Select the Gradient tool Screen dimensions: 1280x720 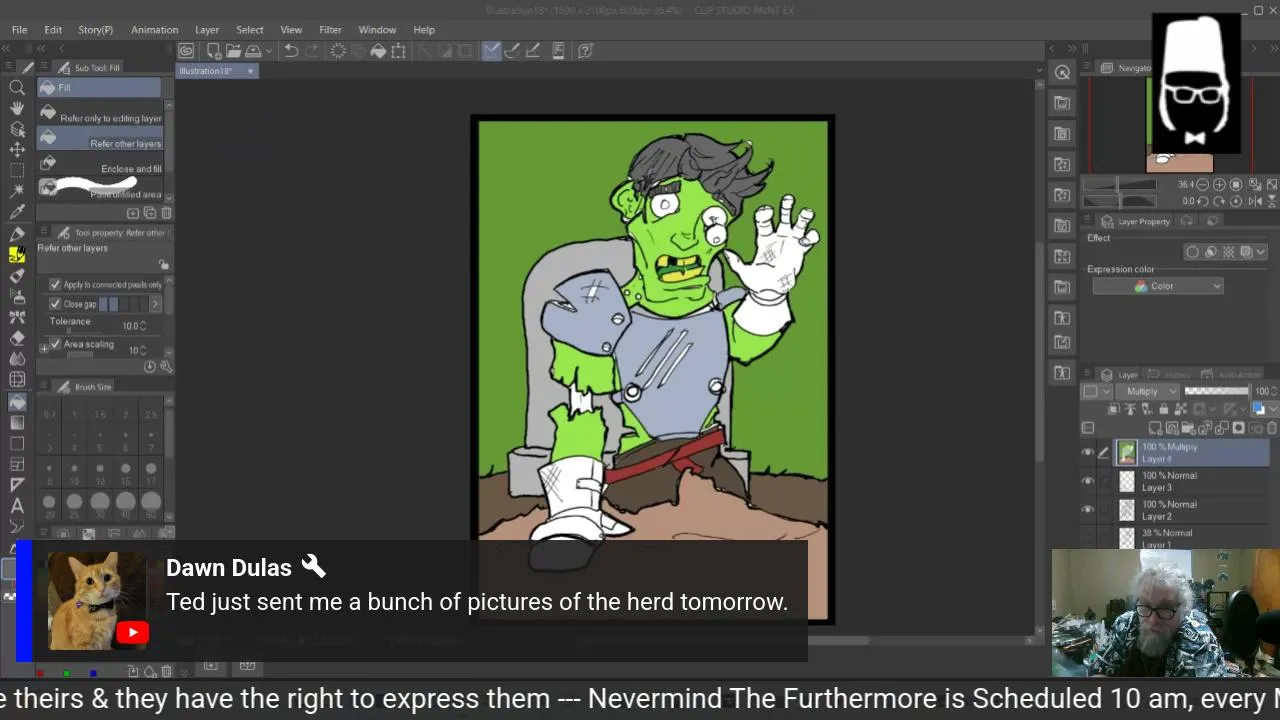click(x=17, y=422)
